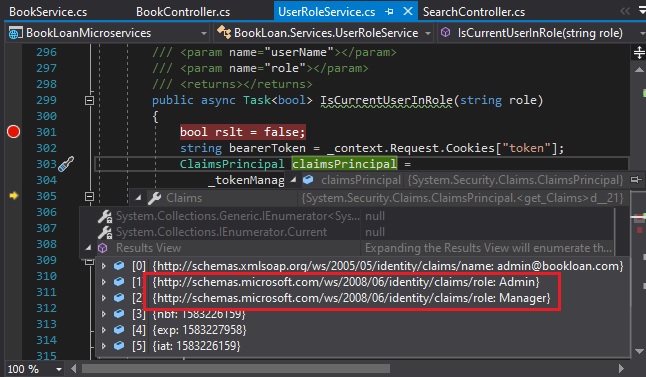Click the blue cube icon of item [3]
This screenshot has width=646, height=377.
pos(119,314)
